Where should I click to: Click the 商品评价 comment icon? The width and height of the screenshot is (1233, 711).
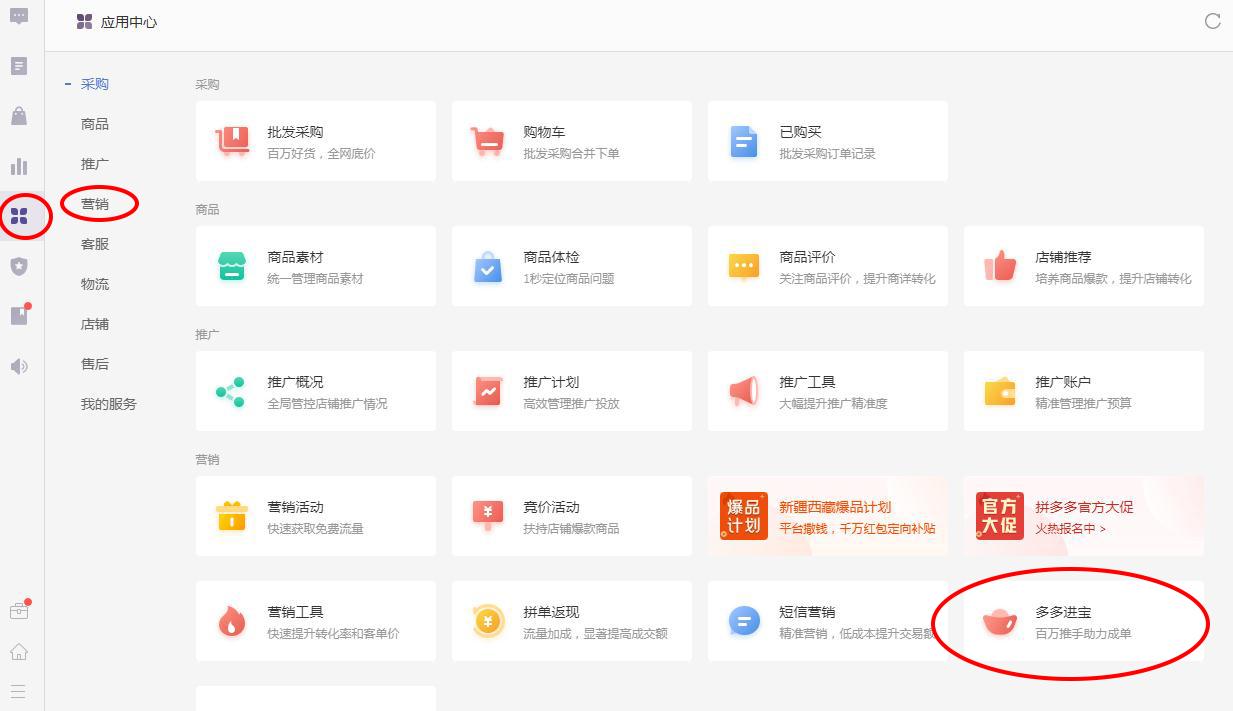(x=744, y=266)
